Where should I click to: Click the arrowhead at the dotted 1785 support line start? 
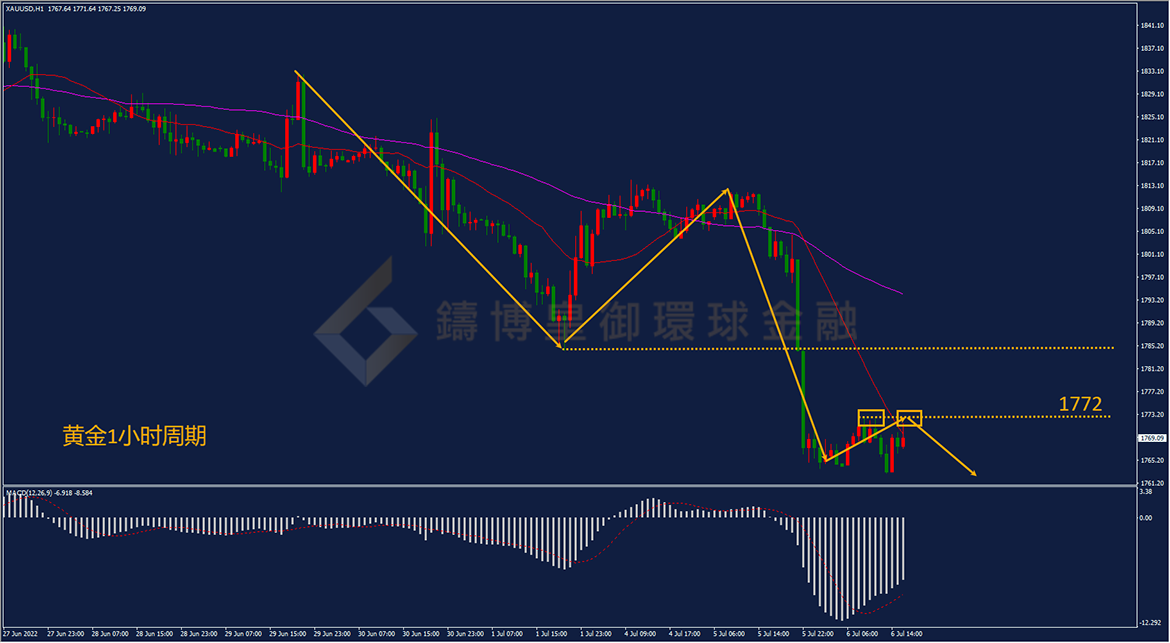point(560,345)
